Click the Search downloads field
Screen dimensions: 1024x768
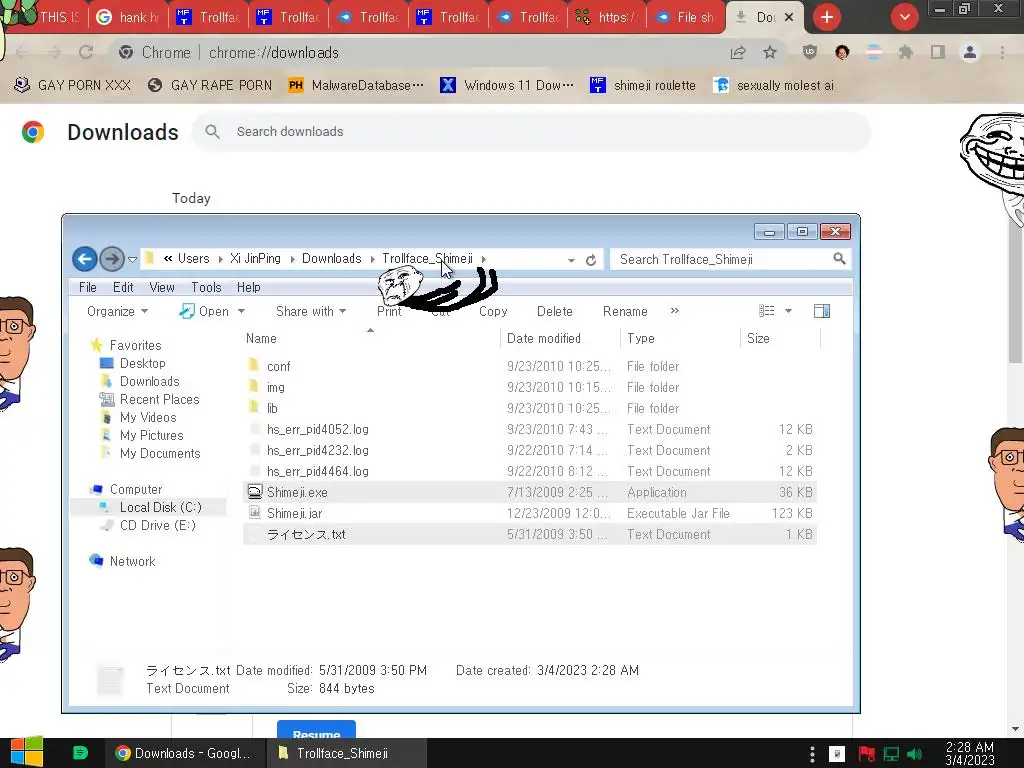tap(532, 131)
